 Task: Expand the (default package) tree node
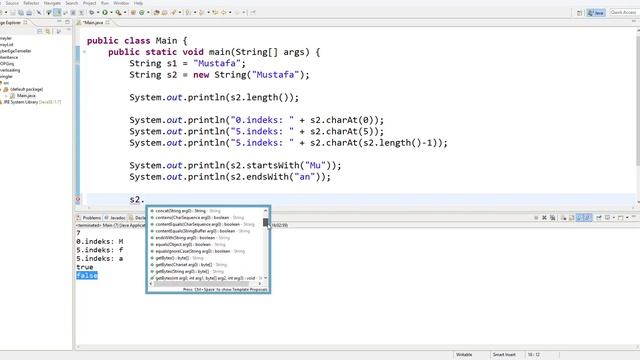click(x=1, y=89)
